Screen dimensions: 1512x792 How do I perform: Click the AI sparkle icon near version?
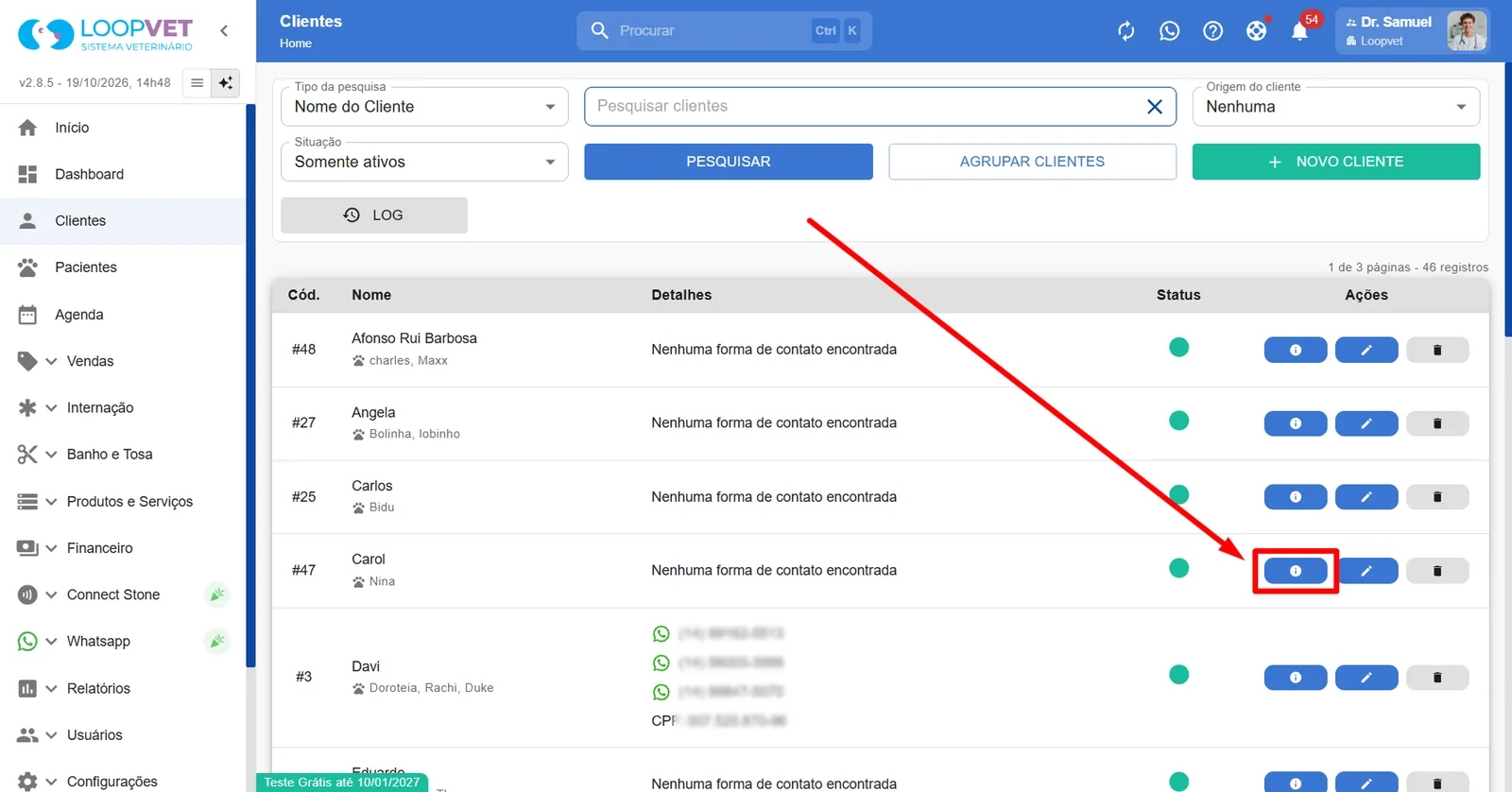coord(225,83)
